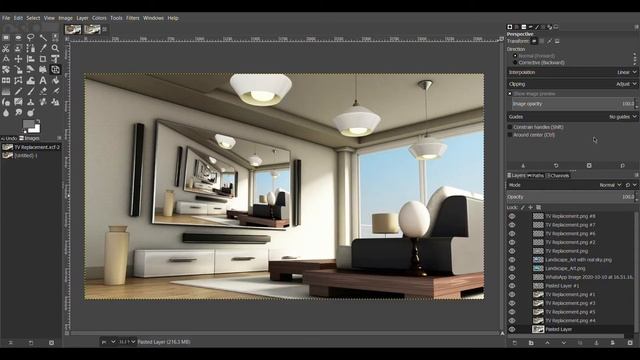This screenshot has height=360, width=640.
Task: Select the Color Picker tool
Action: click(43, 48)
